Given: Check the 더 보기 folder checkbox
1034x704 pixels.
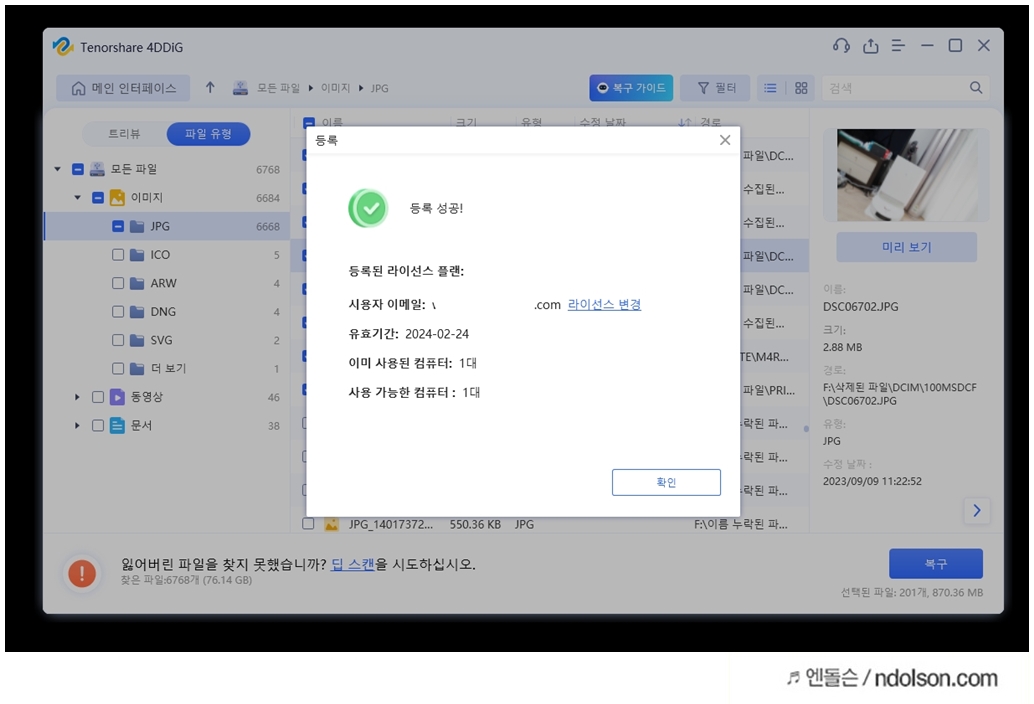Looking at the screenshot, I should [x=118, y=368].
